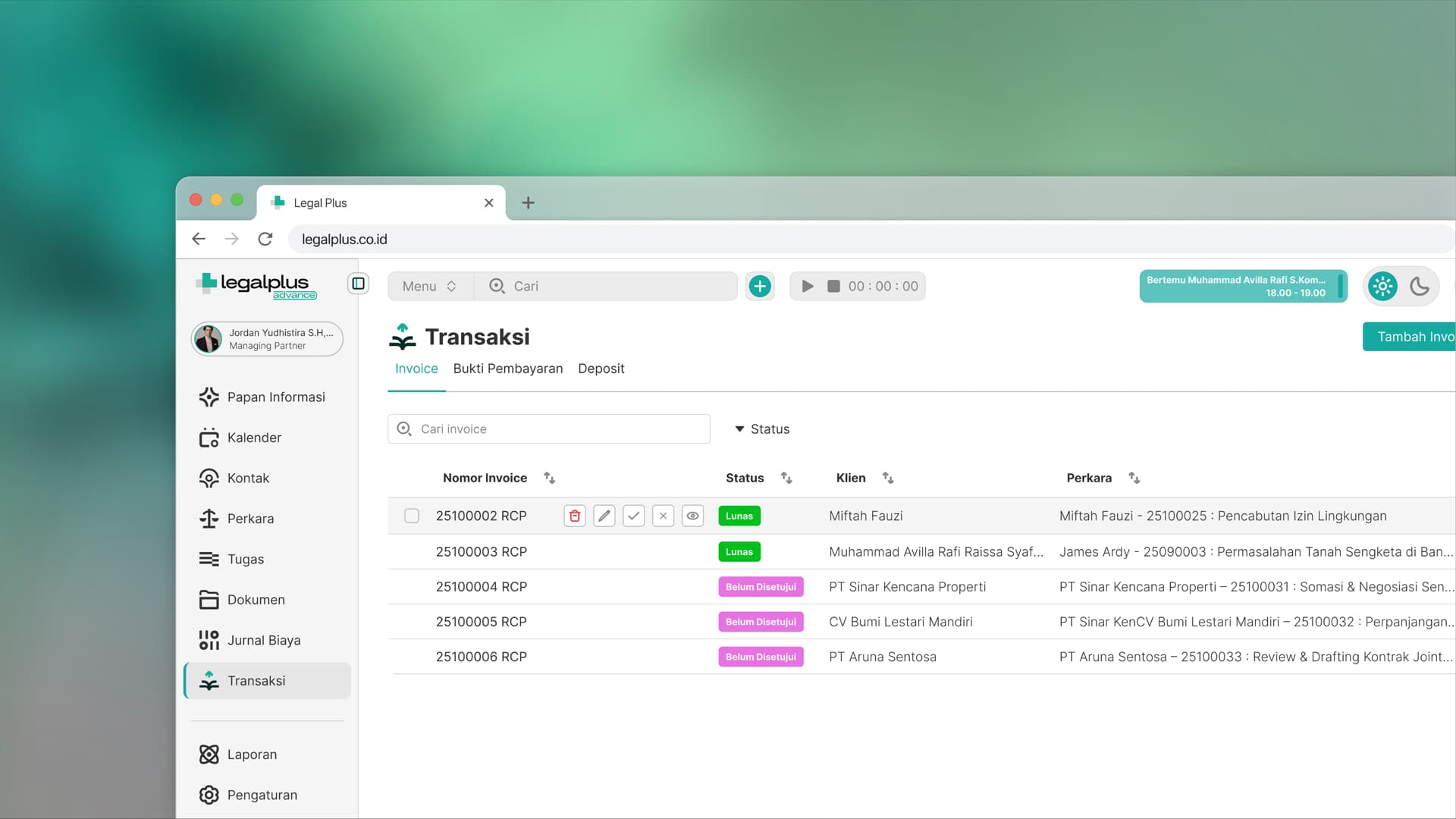Open Jurnal Biaya in sidebar
The image size is (1456, 819).
264,640
